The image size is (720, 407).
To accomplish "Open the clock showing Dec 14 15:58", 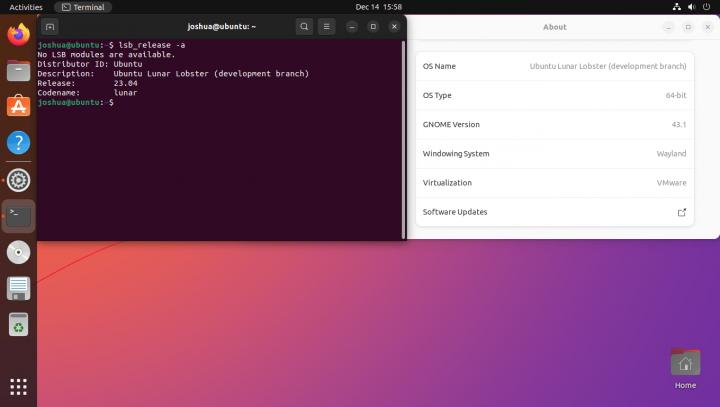I will click(377, 7).
